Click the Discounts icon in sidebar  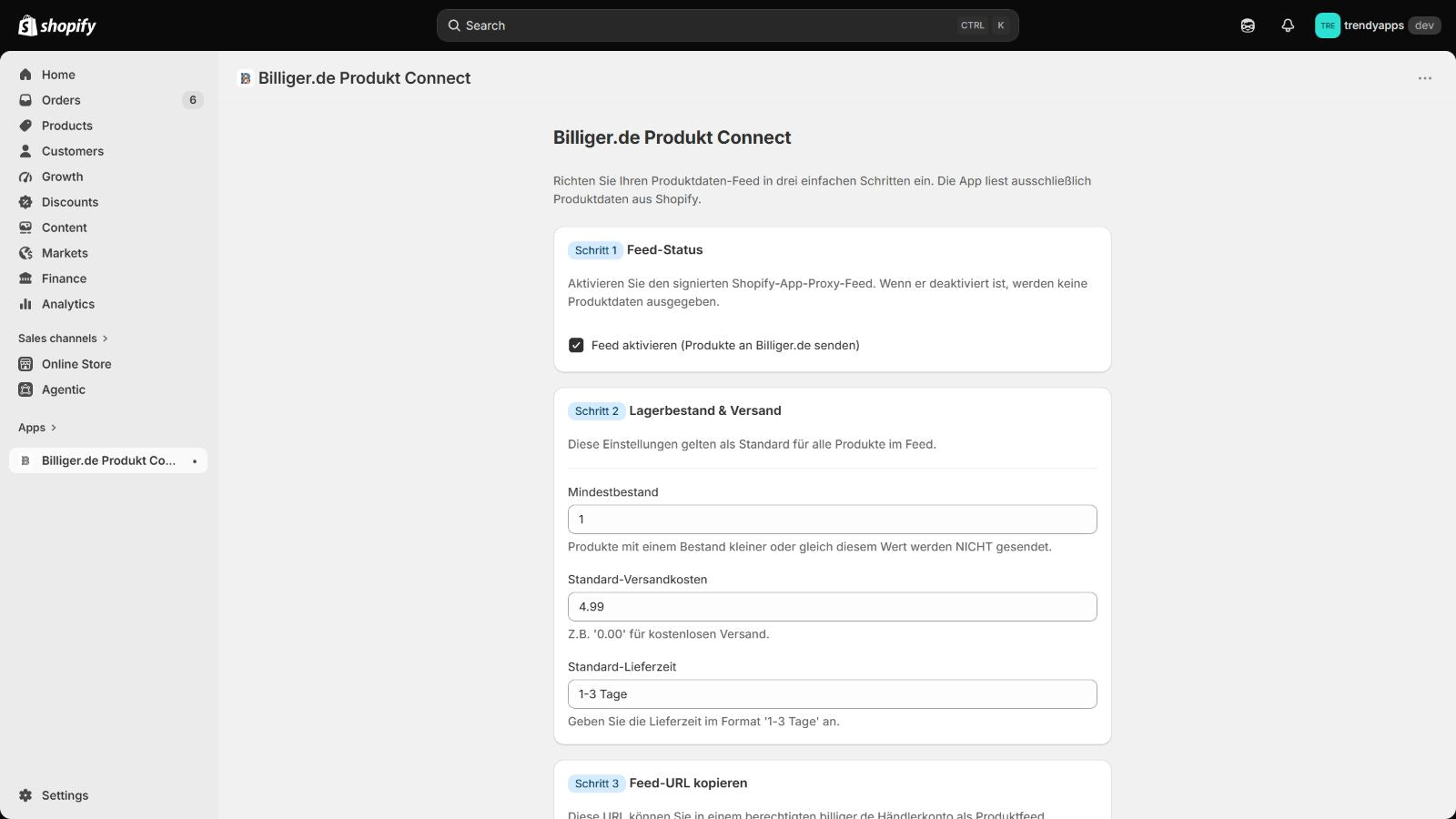coord(25,202)
